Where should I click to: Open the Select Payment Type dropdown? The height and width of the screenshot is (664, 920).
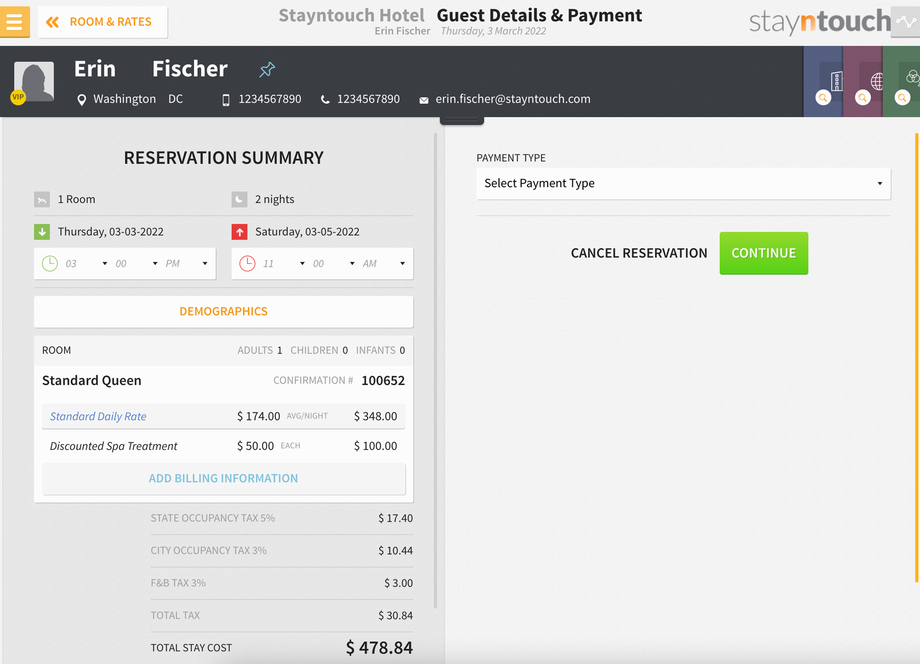click(x=684, y=184)
